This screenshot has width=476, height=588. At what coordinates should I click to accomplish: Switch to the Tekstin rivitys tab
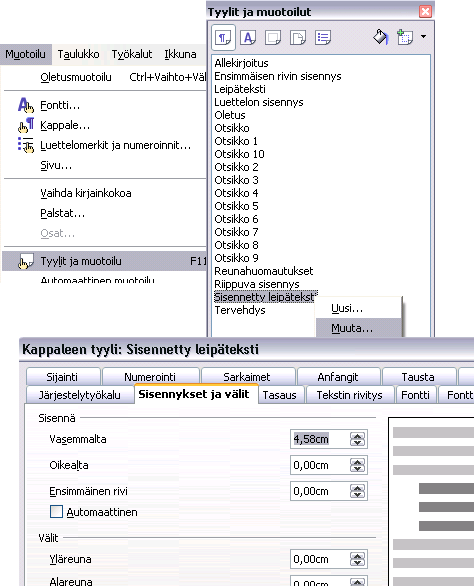(x=350, y=395)
